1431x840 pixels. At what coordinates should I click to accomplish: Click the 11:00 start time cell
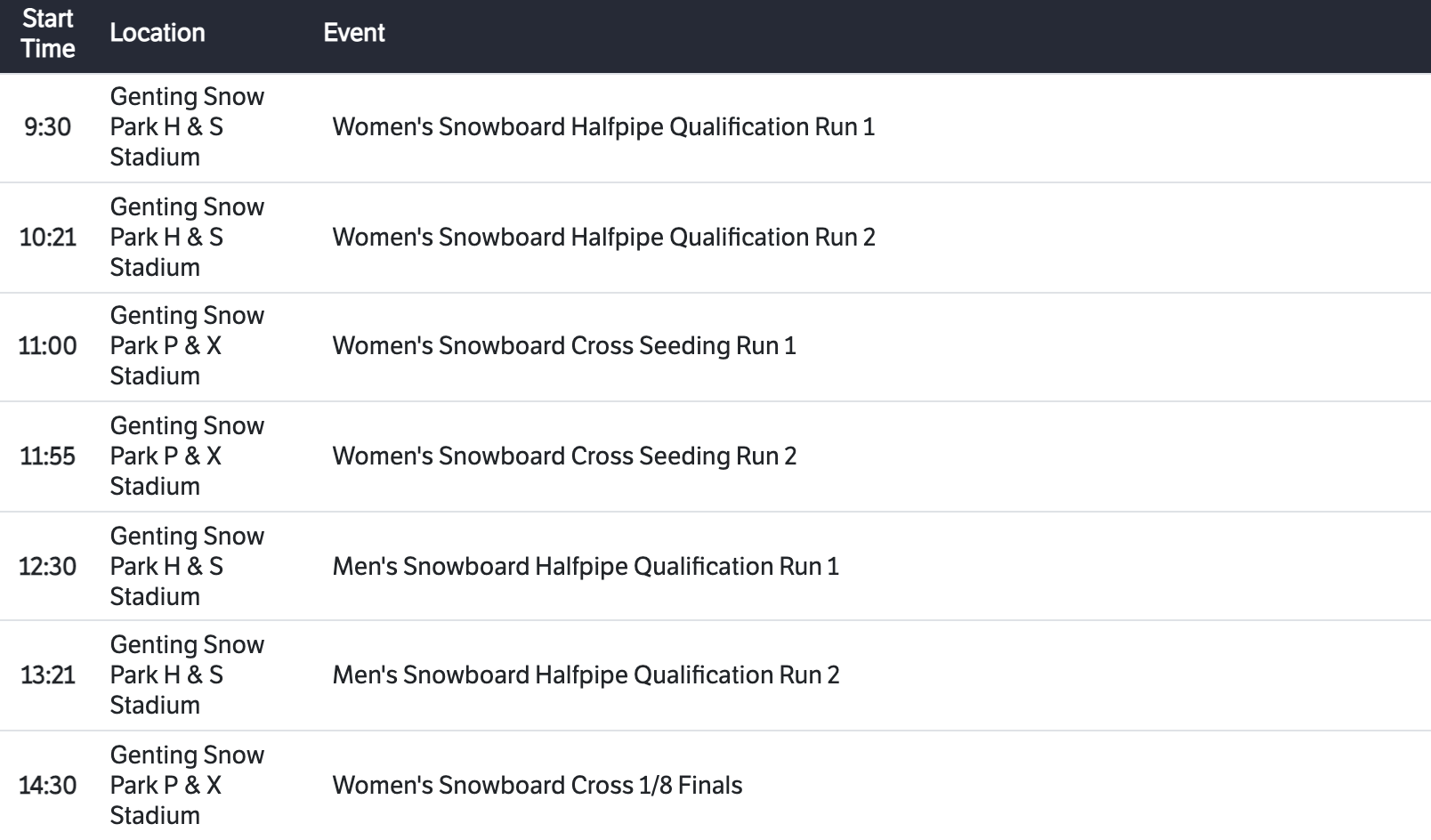pyautogui.click(x=48, y=346)
